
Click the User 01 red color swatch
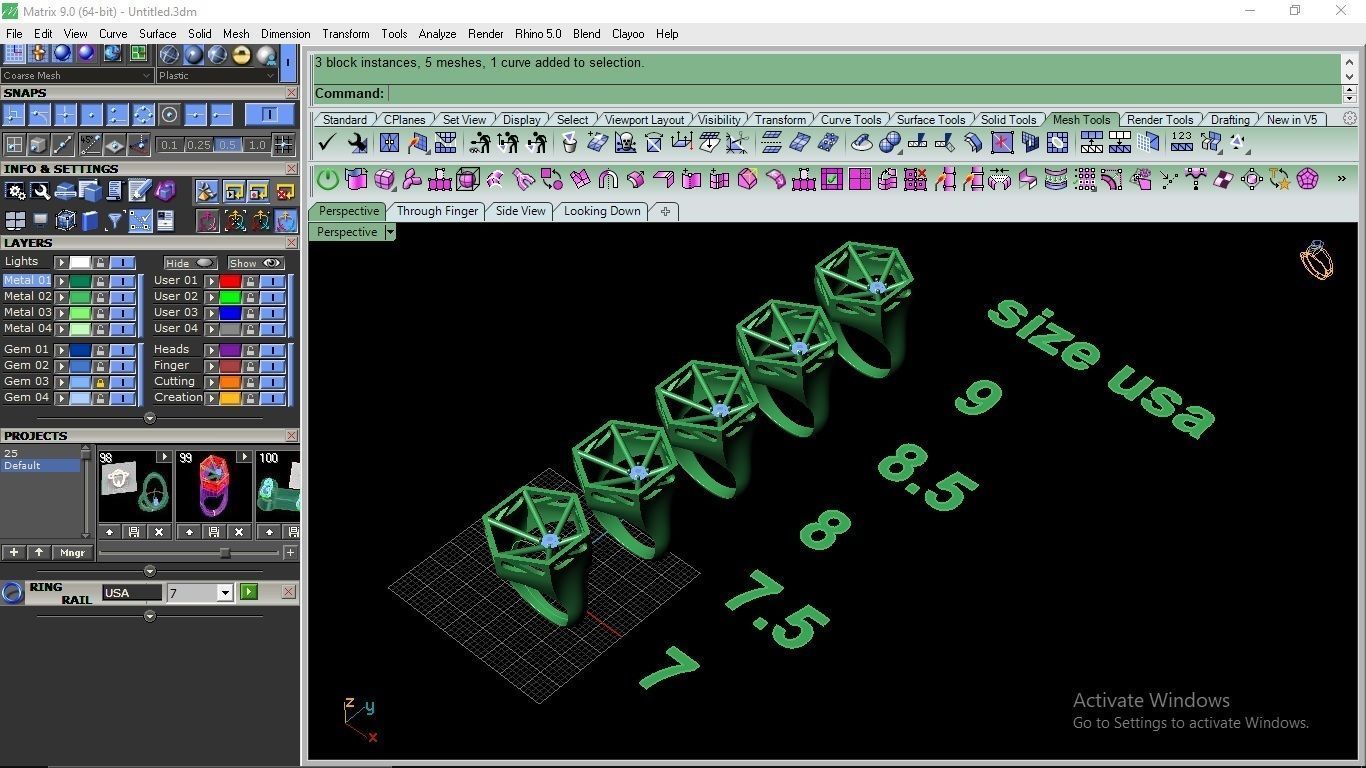pos(231,281)
